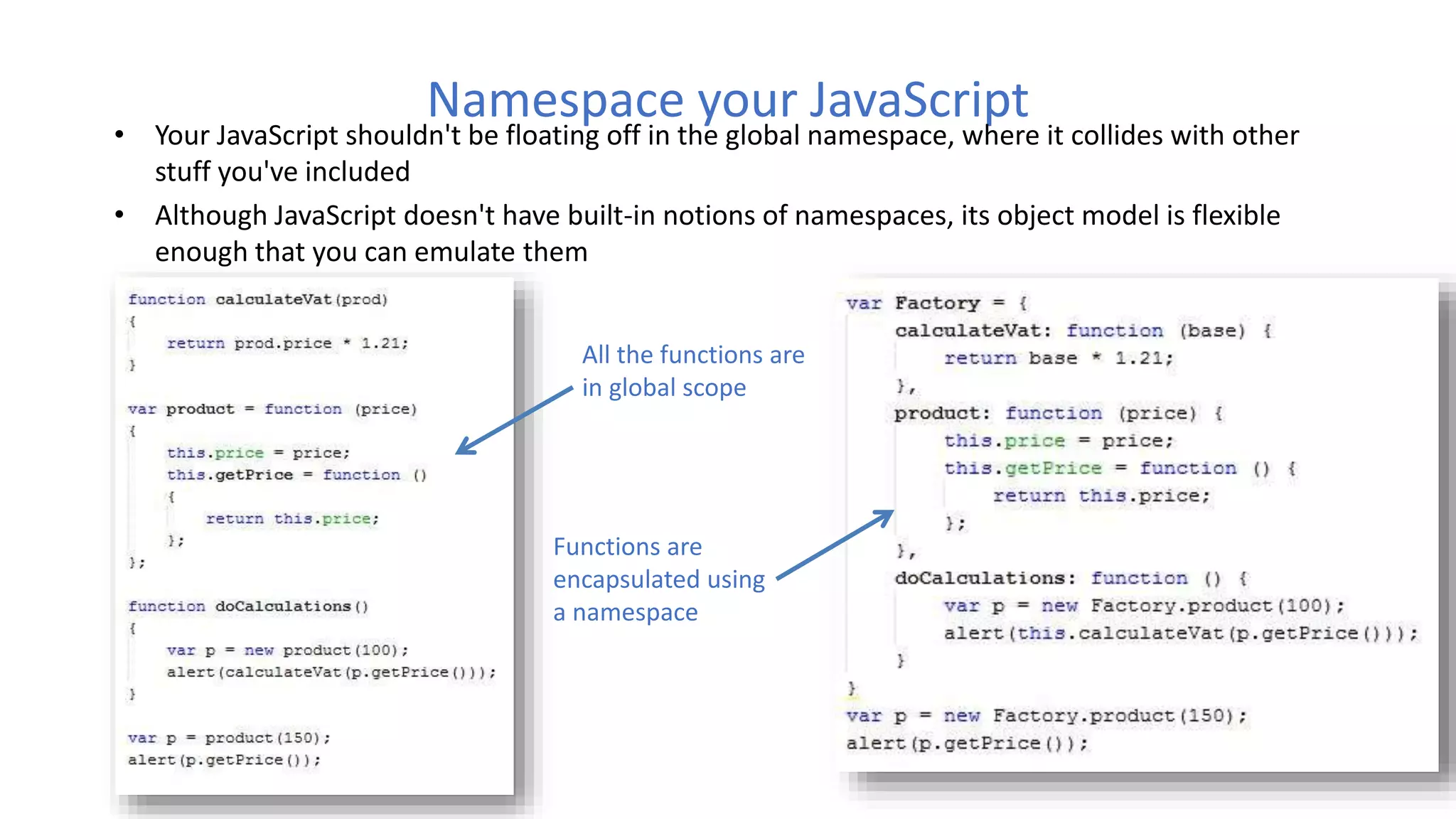This screenshot has height=819, width=1456.
Task: Click the line 'function doCalculations()' in the left code
Action: click(x=248, y=606)
